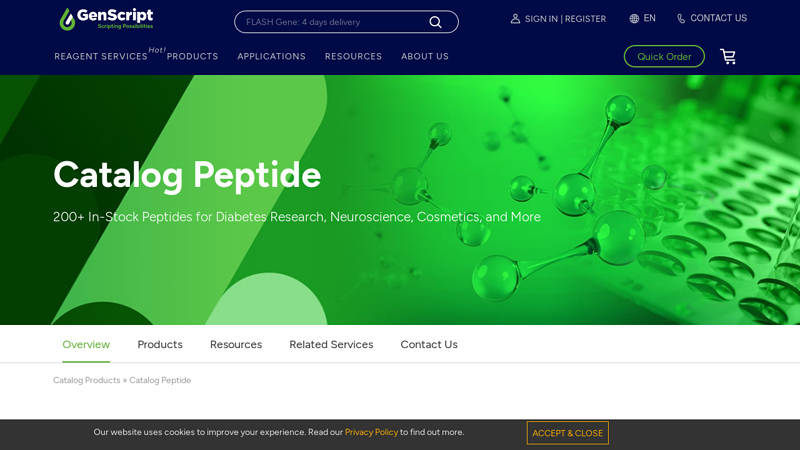This screenshot has width=800, height=450.
Task: Click the Catalog Peptide banner heading
Action: click(x=187, y=176)
